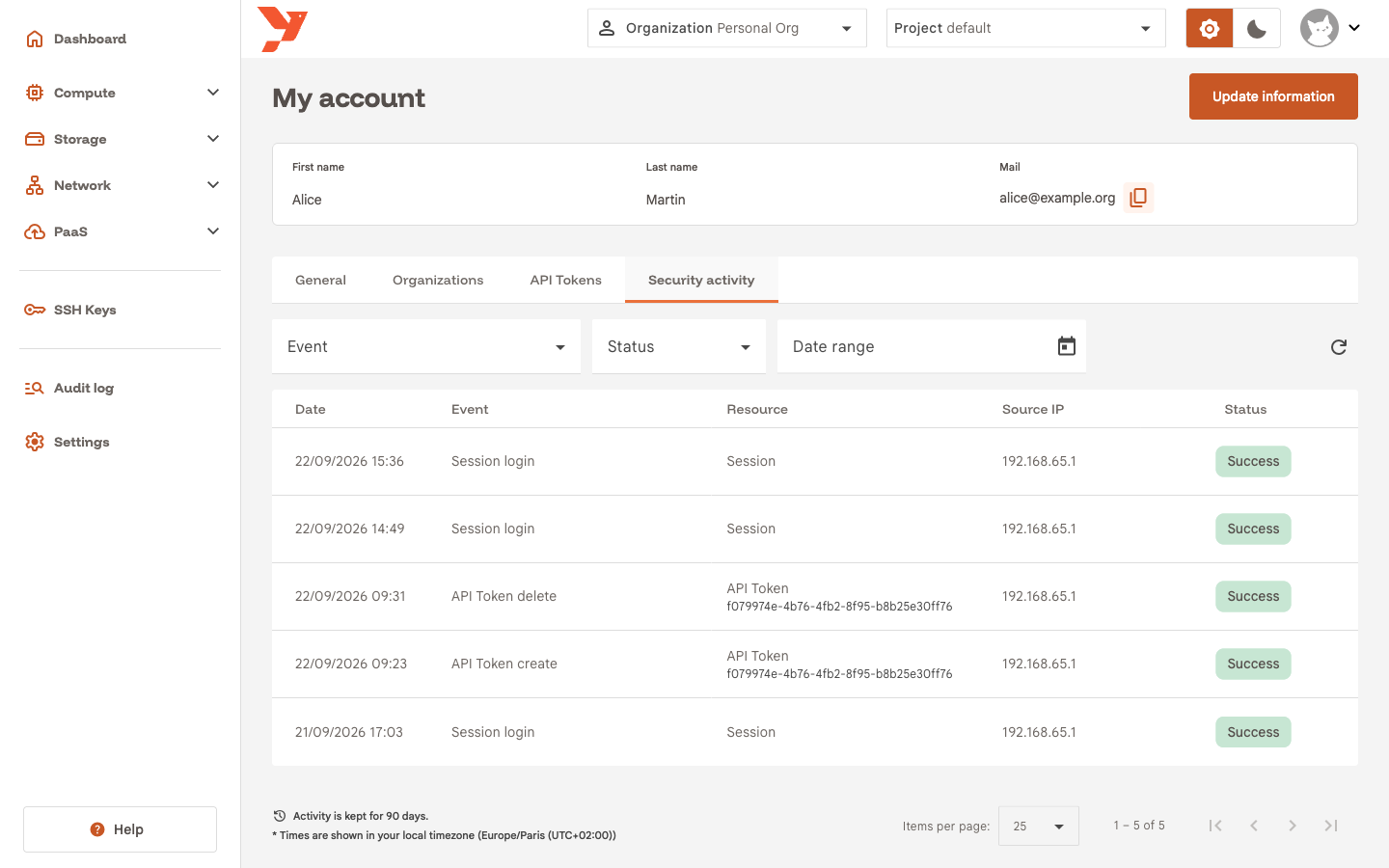Switch to dark theme moon toggle
The width and height of the screenshot is (1389, 868).
click(1257, 29)
